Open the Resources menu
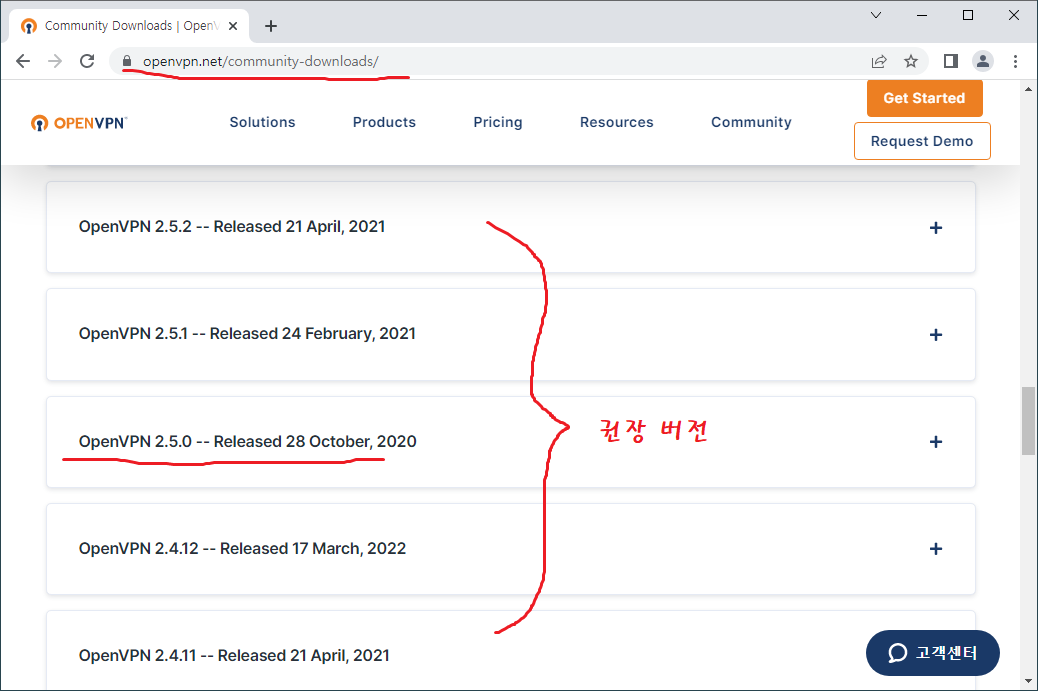 [x=616, y=122]
